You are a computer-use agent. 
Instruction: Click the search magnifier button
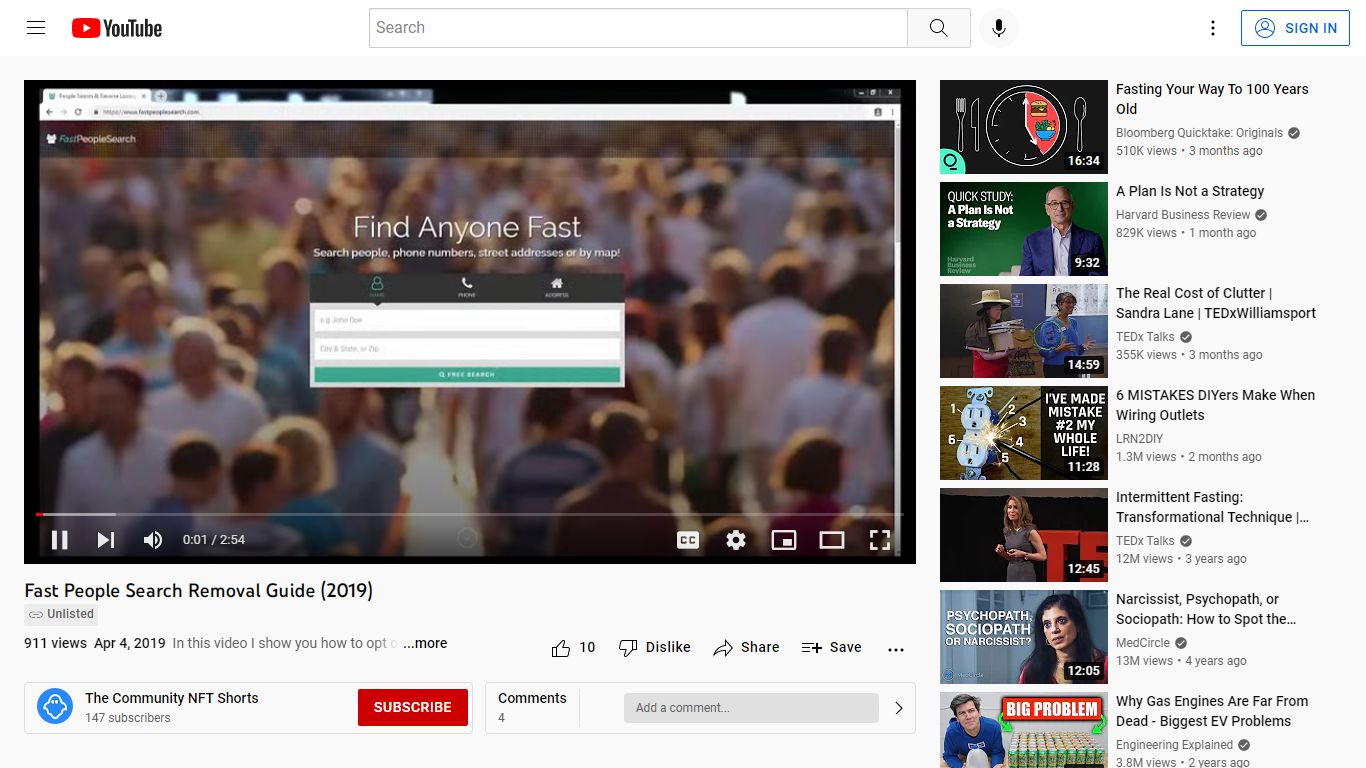(x=938, y=28)
